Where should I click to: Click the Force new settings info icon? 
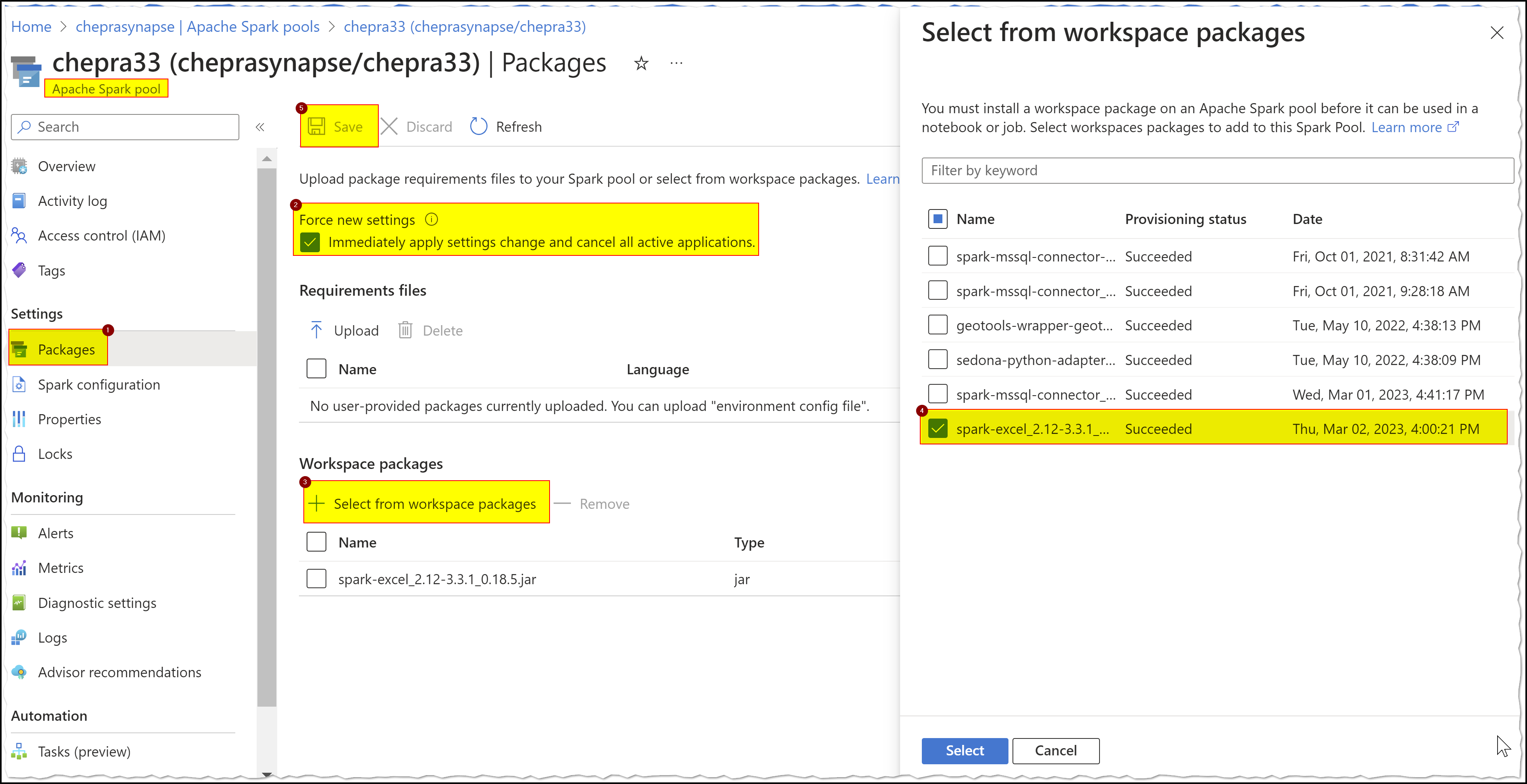[432, 219]
